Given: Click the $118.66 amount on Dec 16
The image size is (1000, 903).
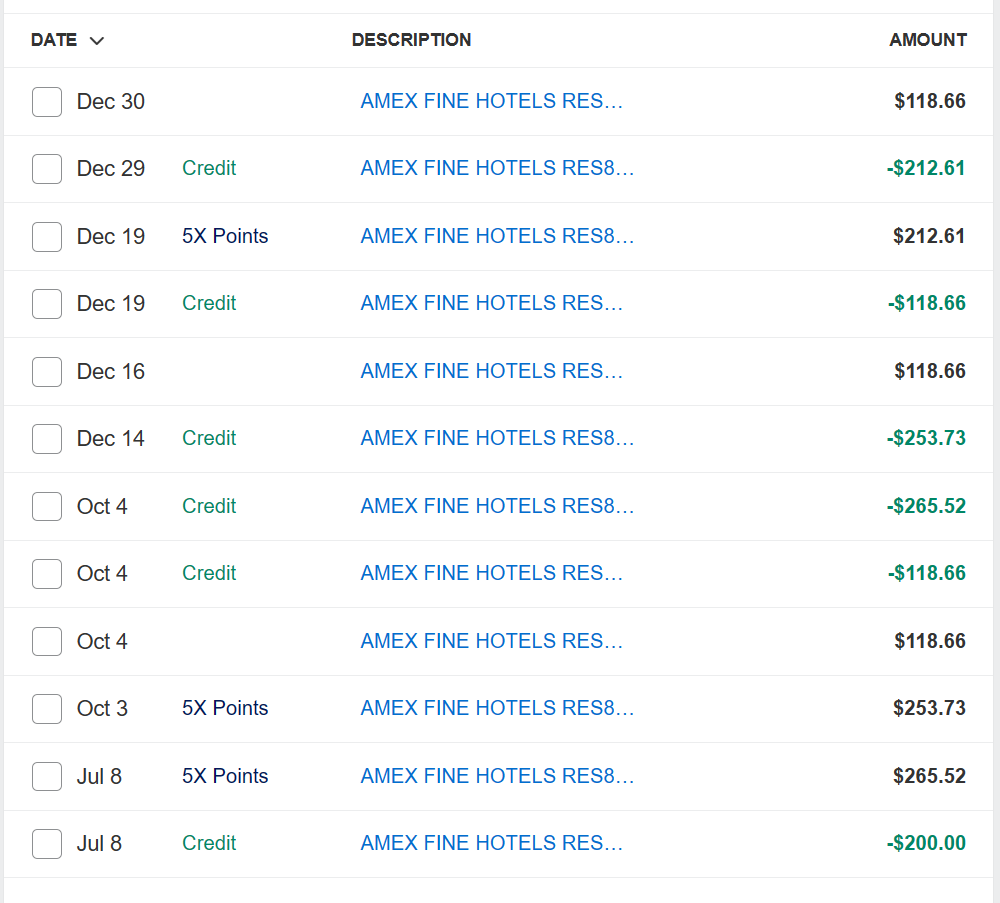Looking at the screenshot, I should point(929,371).
